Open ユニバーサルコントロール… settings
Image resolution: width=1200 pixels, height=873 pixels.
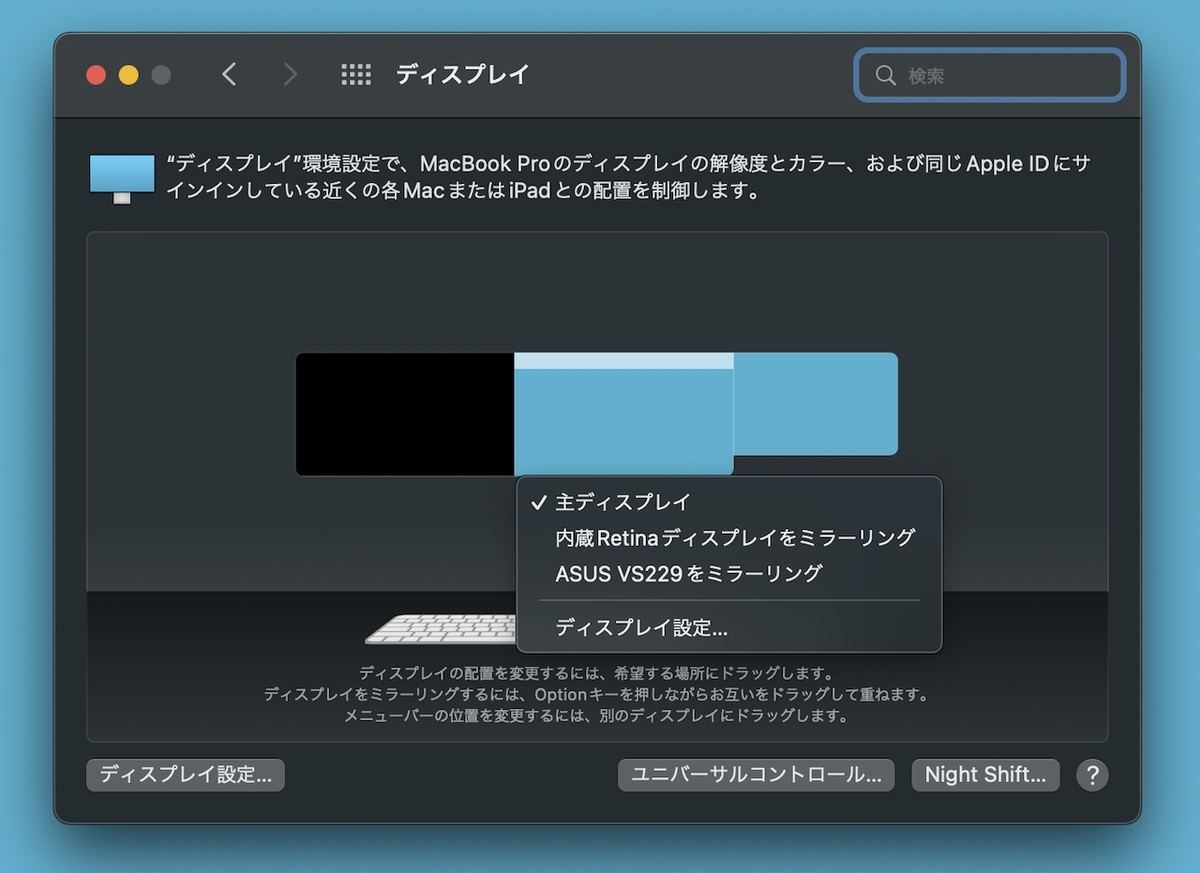(x=756, y=775)
